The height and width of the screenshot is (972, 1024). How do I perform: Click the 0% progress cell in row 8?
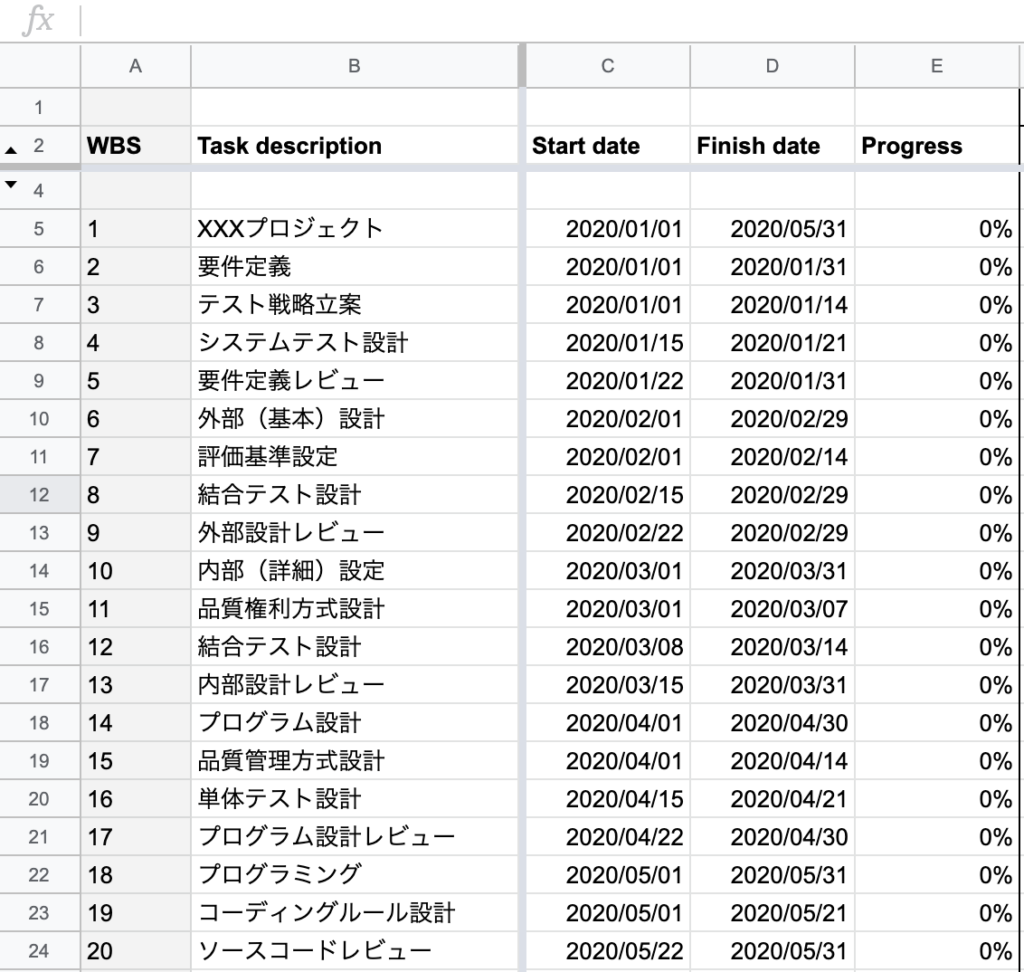(x=936, y=342)
